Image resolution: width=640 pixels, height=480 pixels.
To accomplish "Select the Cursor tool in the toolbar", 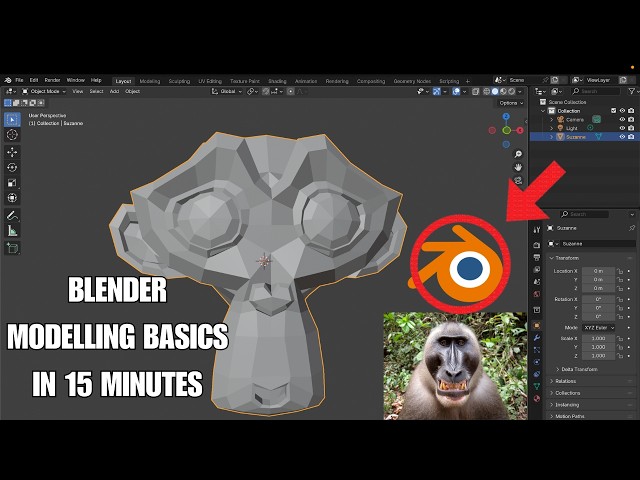I will pyautogui.click(x=12, y=135).
